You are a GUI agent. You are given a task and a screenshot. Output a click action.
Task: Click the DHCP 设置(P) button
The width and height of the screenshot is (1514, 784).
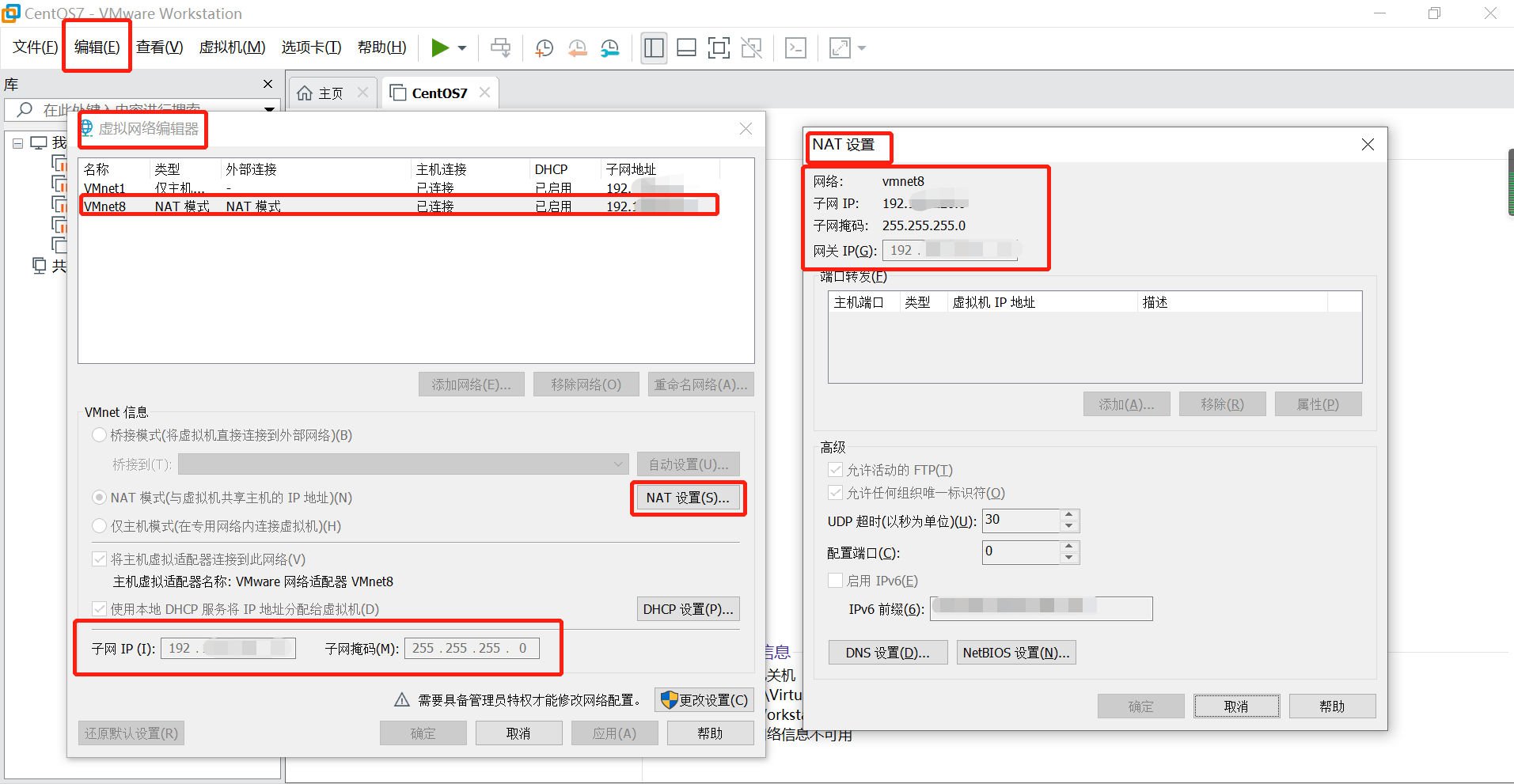[688, 609]
